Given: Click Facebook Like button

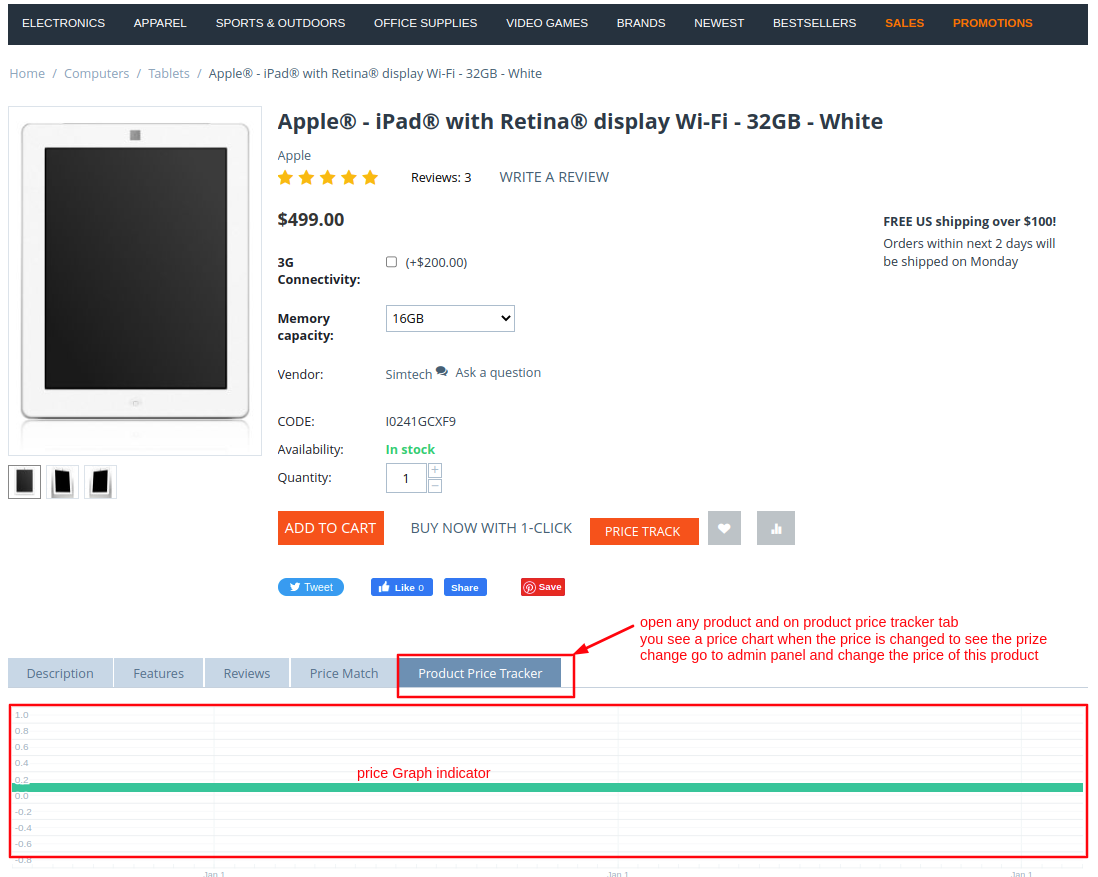Looking at the screenshot, I should [x=402, y=587].
